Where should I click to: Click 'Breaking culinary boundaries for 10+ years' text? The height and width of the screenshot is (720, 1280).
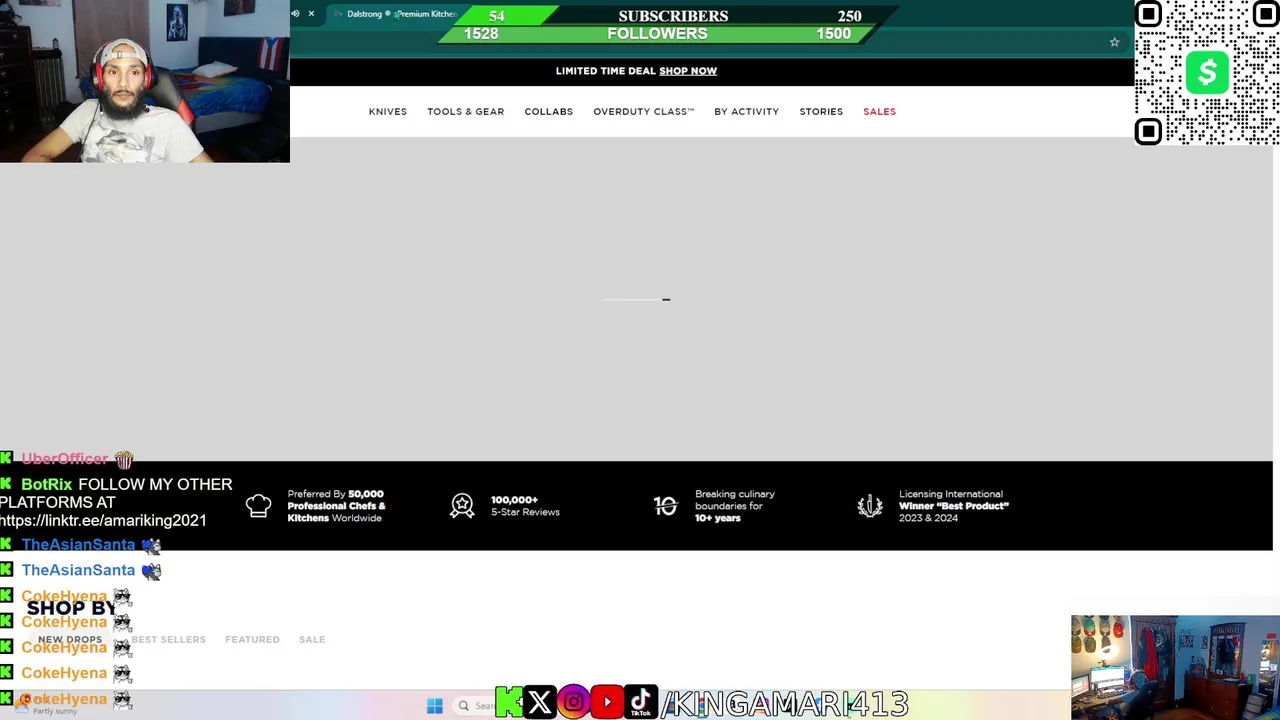[x=735, y=506]
